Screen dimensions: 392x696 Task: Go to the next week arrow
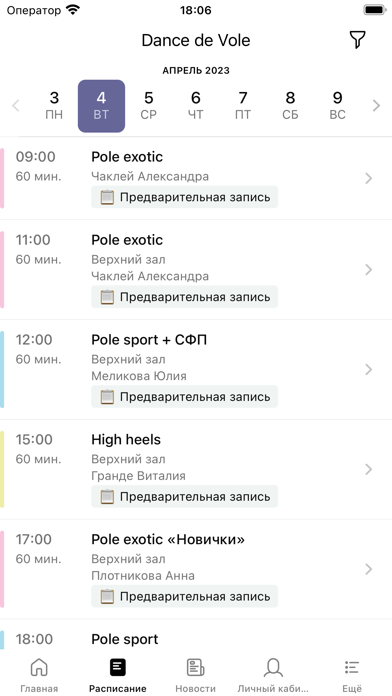click(x=376, y=106)
